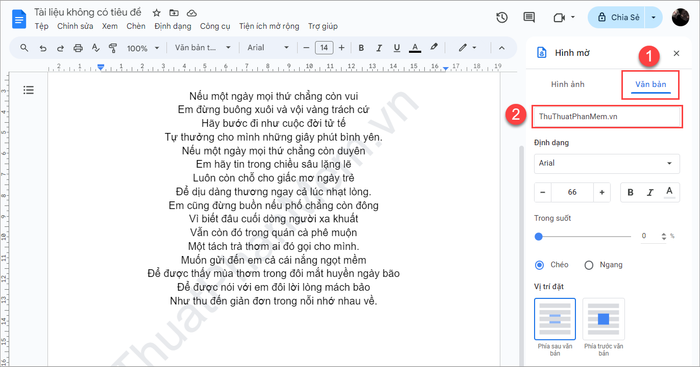Pick a highlight color
The image size is (700, 367).
pos(433,47)
